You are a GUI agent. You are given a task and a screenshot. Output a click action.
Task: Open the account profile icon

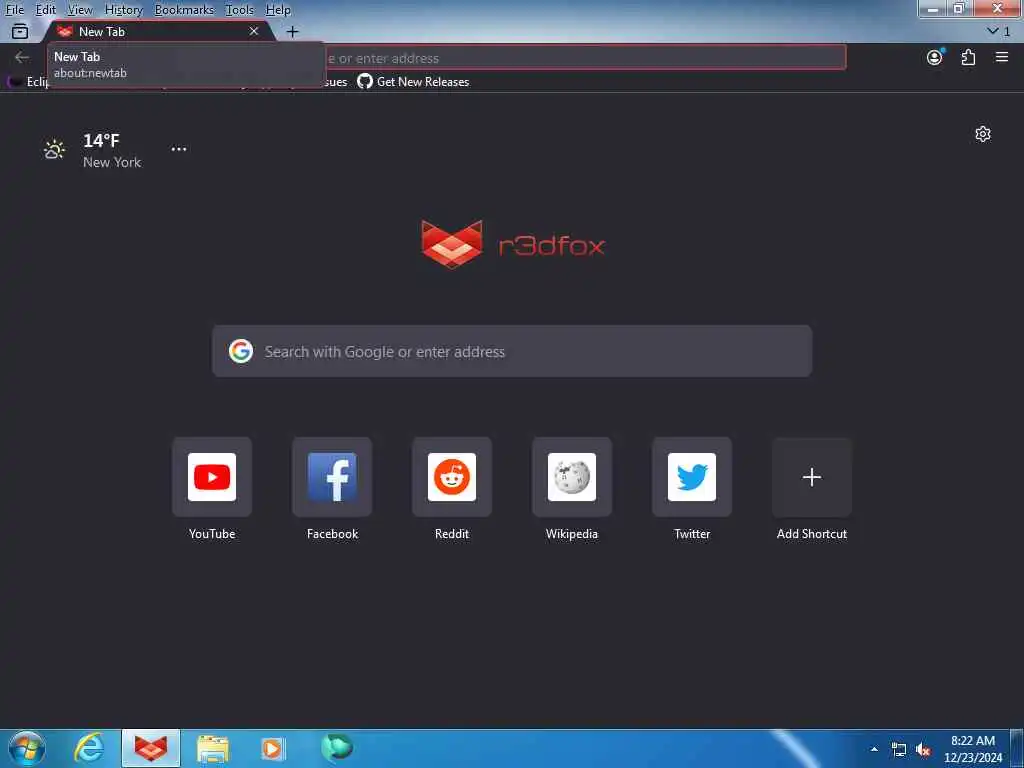(x=935, y=57)
